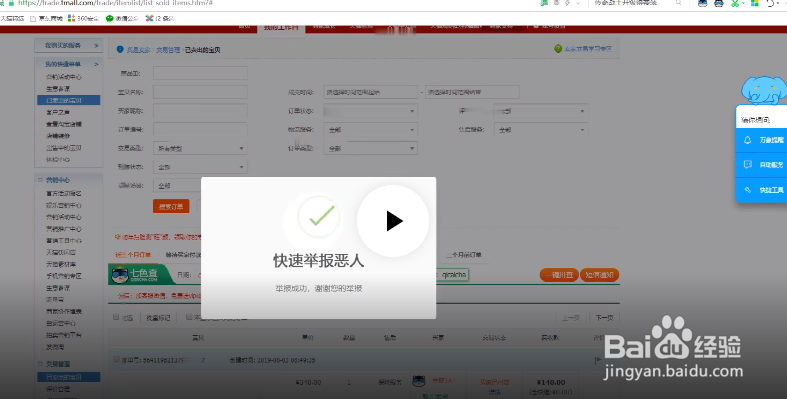The height and width of the screenshot is (399, 787).
Task: Click the blue elephant mascot assistant
Action: click(764, 91)
